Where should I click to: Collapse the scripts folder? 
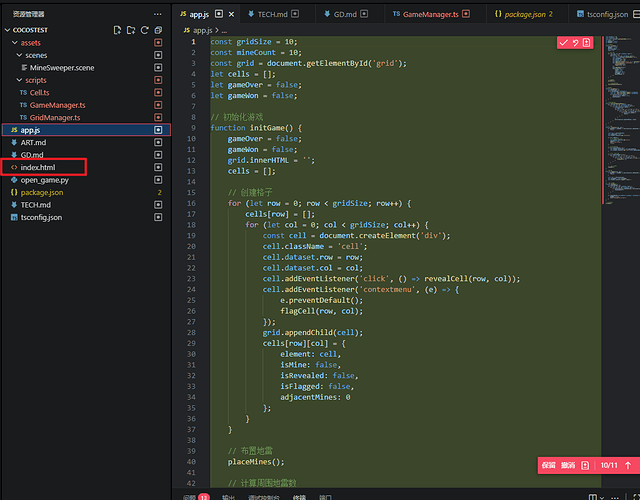[x=19, y=80]
